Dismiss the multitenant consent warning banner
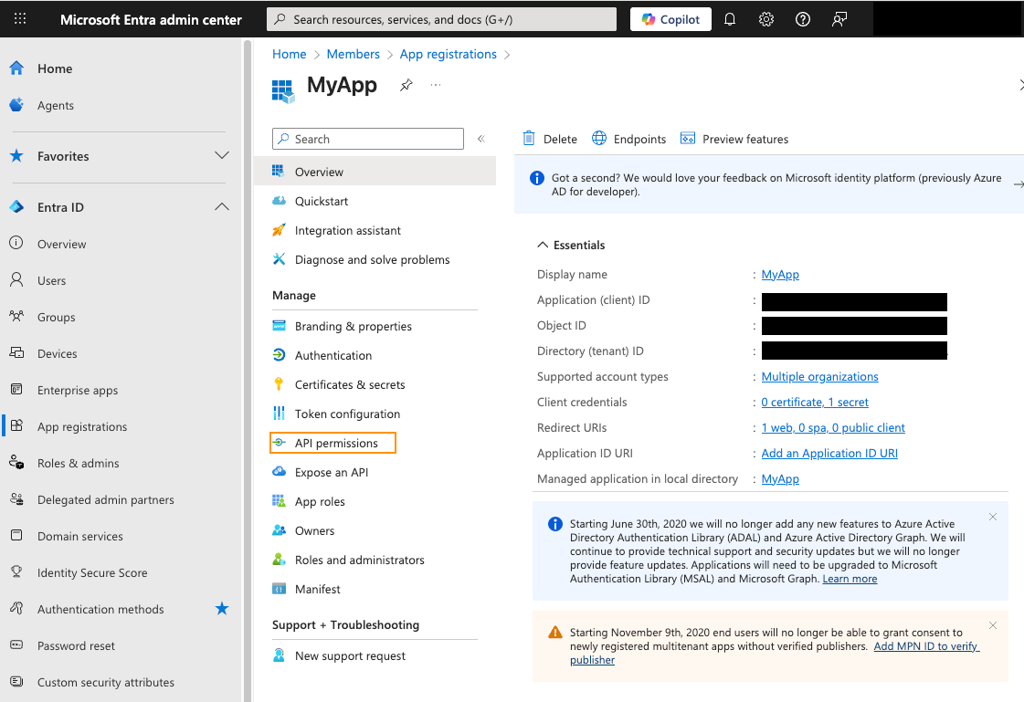Image resolution: width=1024 pixels, height=702 pixels. pos(993,625)
